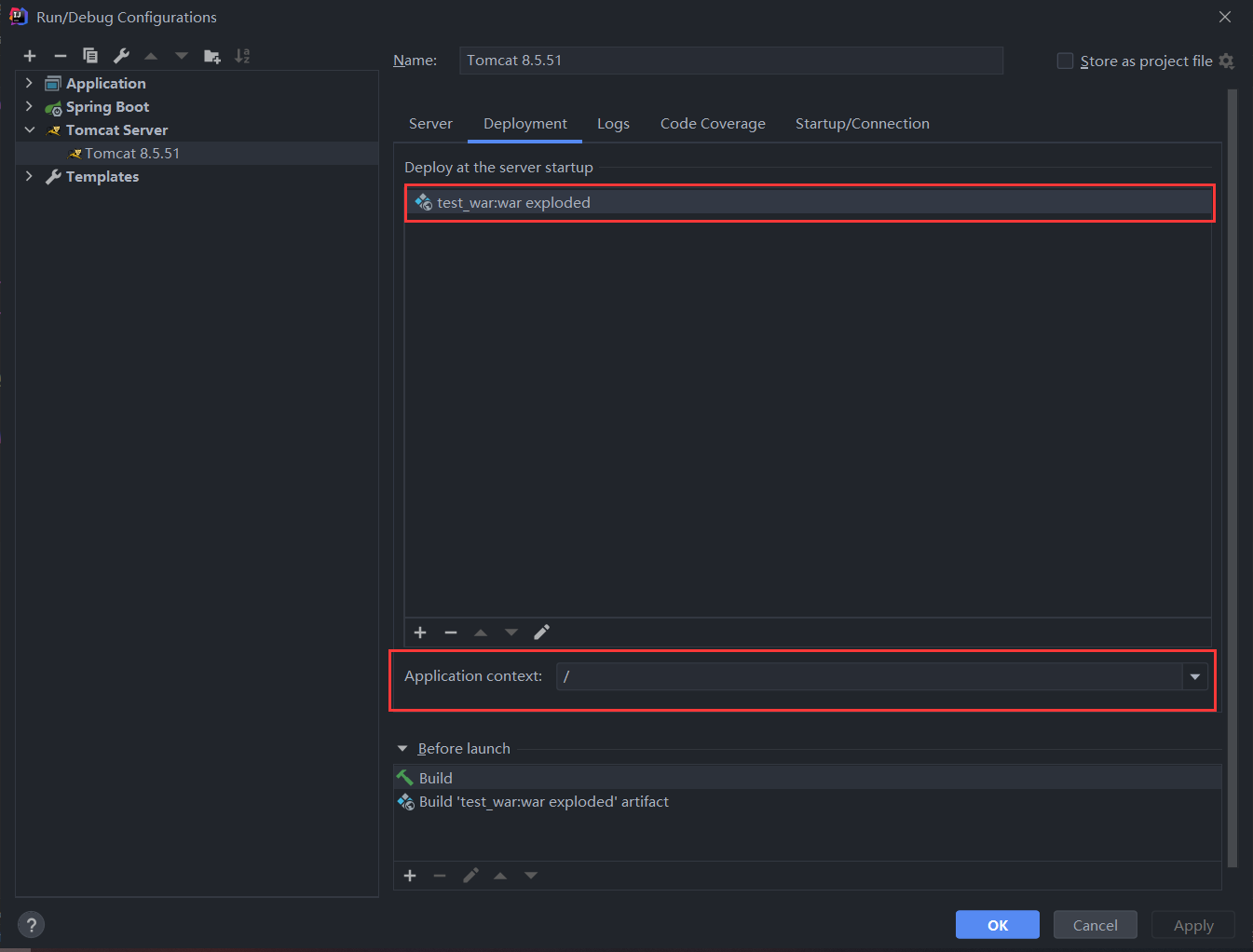Switch to the Server tab

pos(430,124)
